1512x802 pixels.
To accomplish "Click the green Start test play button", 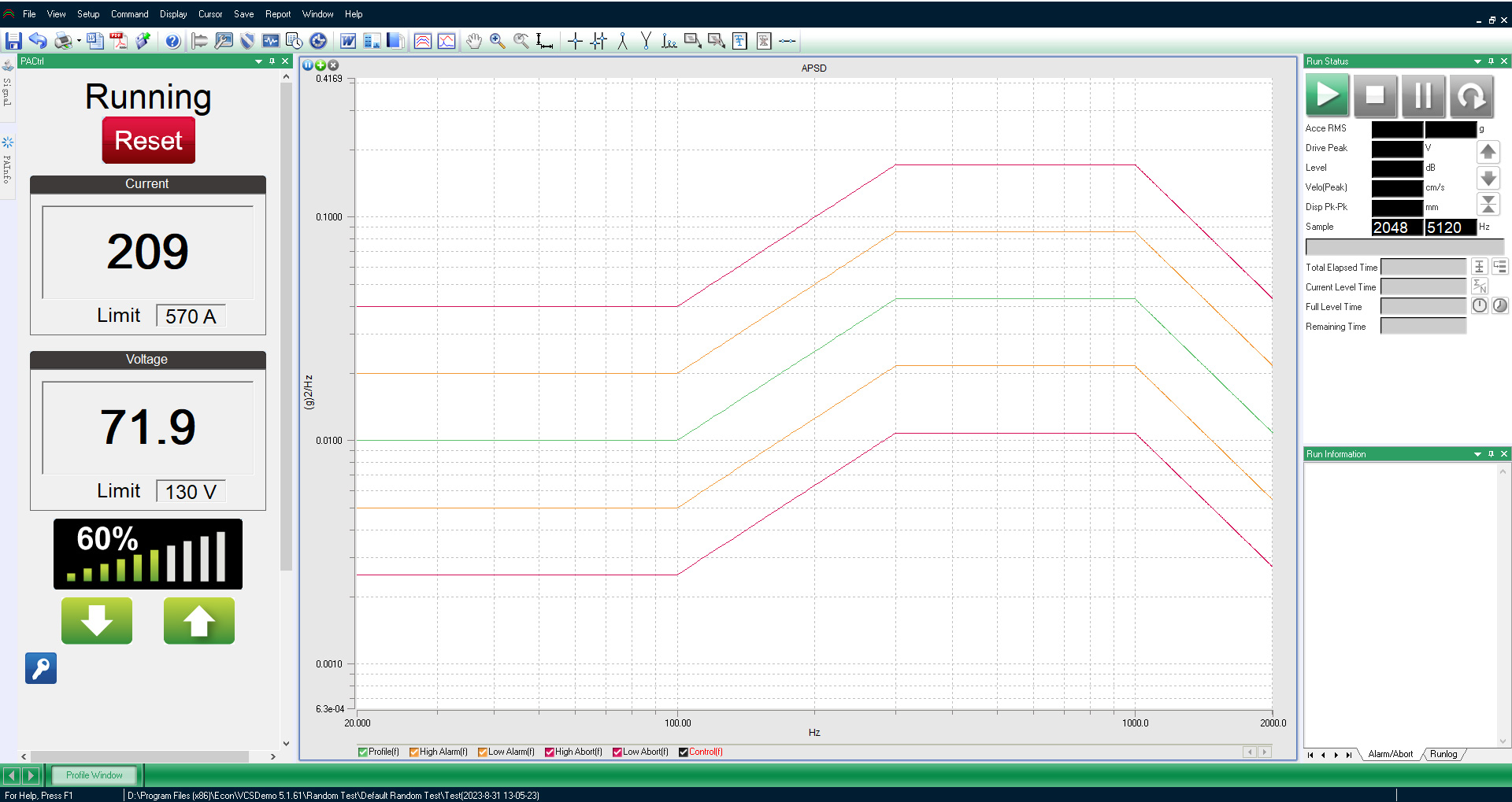I will point(1327,95).
